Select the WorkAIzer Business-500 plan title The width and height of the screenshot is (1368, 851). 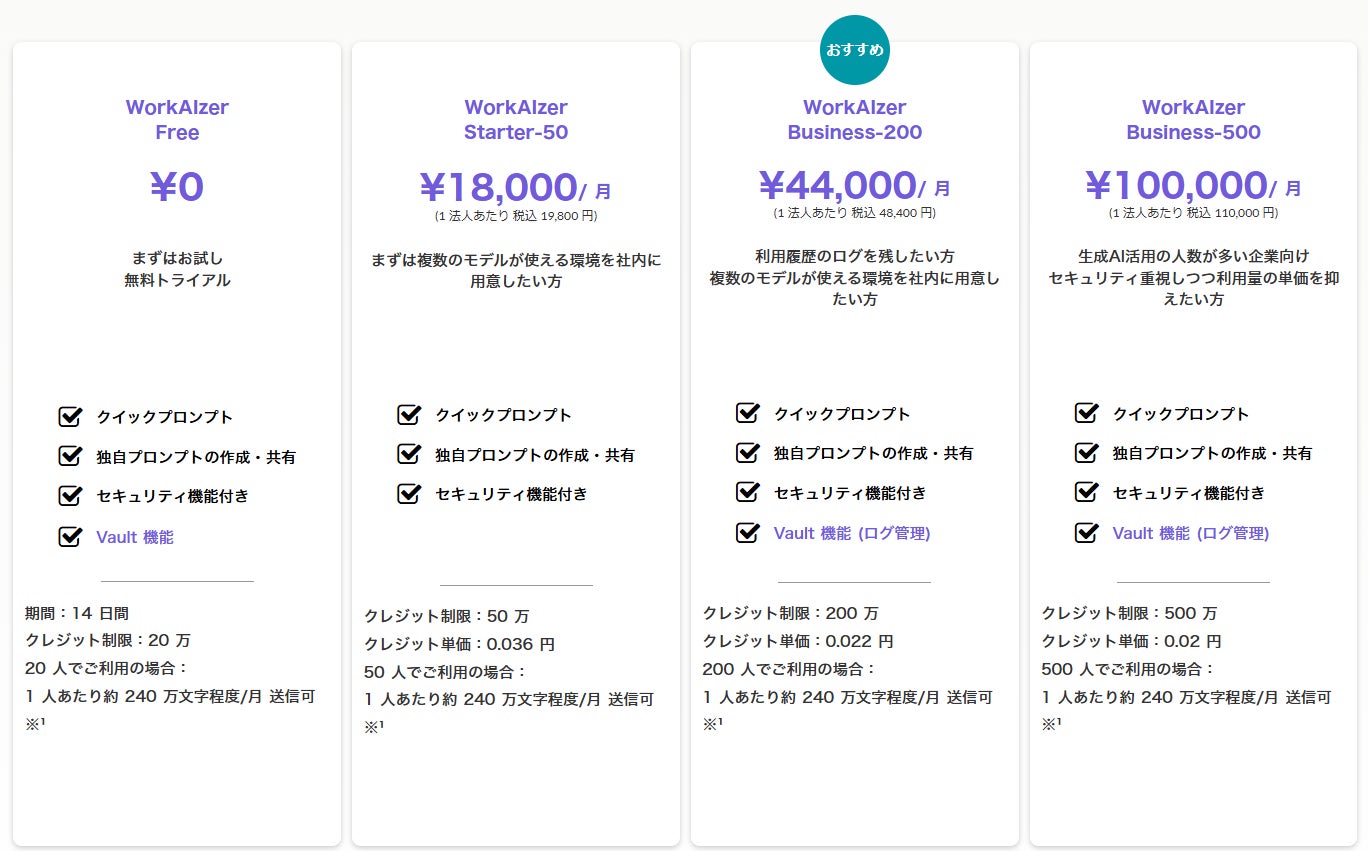point(1193,120)
